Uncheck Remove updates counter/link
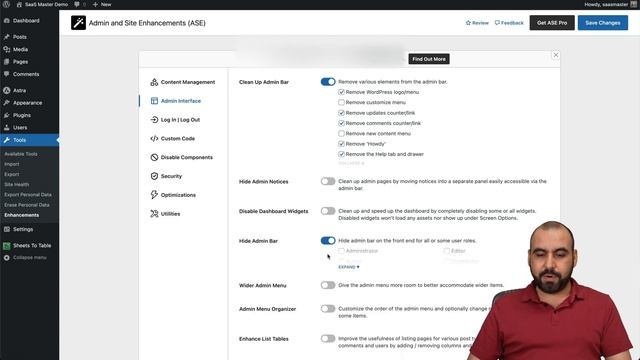The width and height of the screenshot is (640, 360). (x=341, y=113)
